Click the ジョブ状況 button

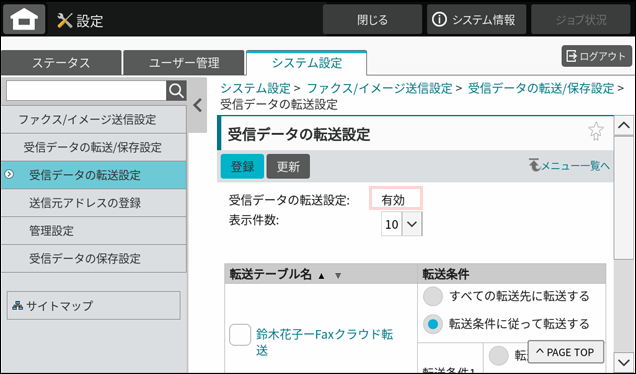[580, 19]
